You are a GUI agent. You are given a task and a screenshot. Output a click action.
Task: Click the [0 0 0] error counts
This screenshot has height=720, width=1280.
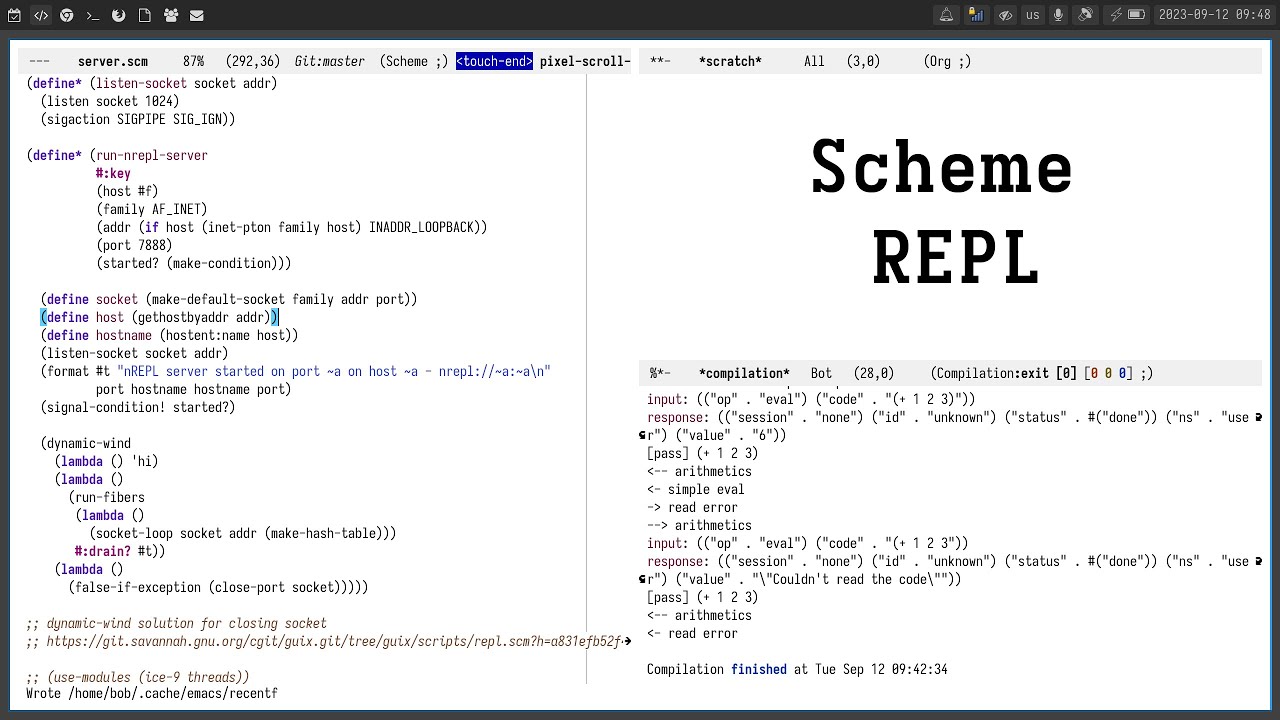coord(1108,374)
